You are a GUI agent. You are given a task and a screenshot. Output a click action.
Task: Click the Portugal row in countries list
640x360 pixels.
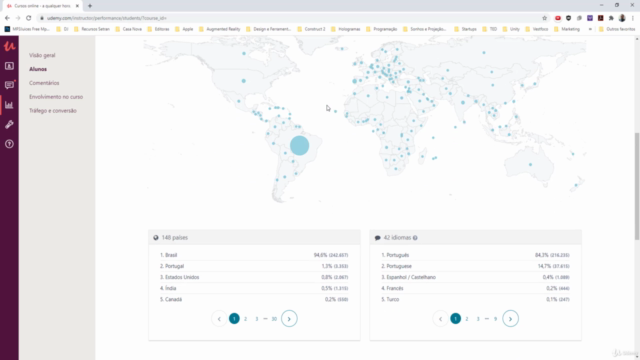tap(254, 266)
